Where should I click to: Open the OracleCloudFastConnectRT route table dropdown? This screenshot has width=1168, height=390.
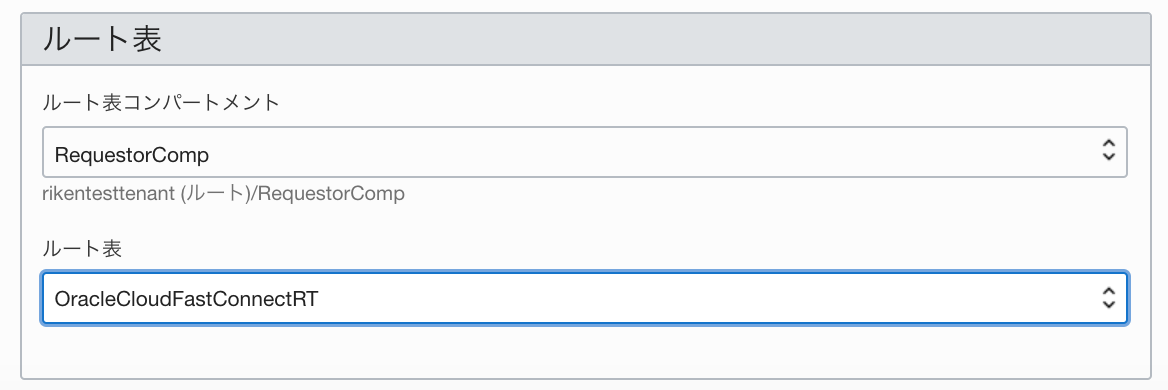point(585,298)
